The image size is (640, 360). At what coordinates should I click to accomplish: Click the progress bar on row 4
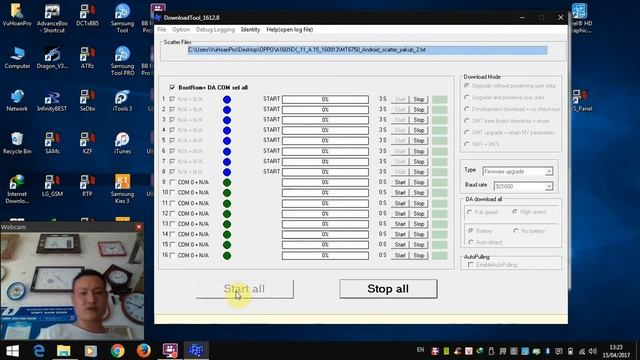tap(325, 130)
